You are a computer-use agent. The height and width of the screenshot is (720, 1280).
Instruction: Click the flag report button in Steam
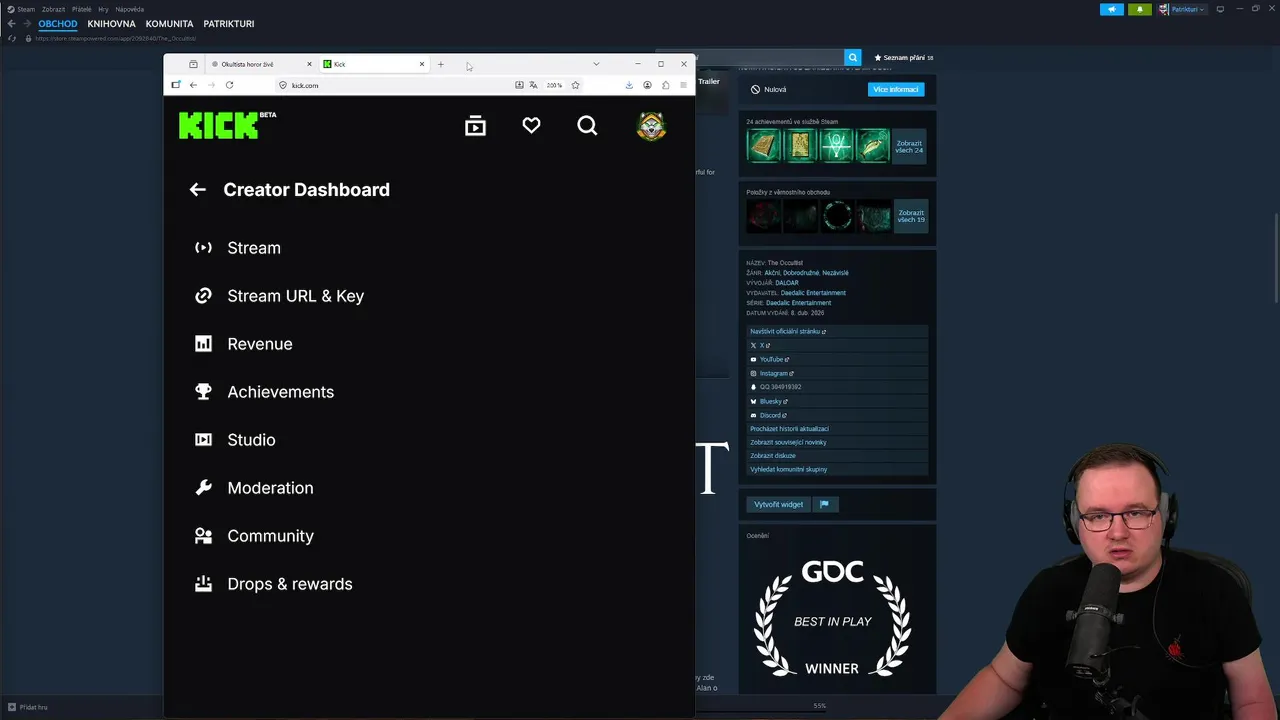click(x=824, y=504)
